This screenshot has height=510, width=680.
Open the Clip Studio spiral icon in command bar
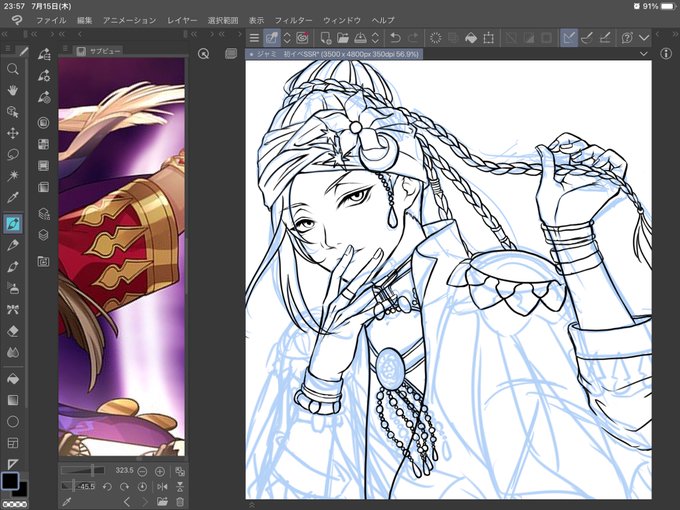point(302,38)
